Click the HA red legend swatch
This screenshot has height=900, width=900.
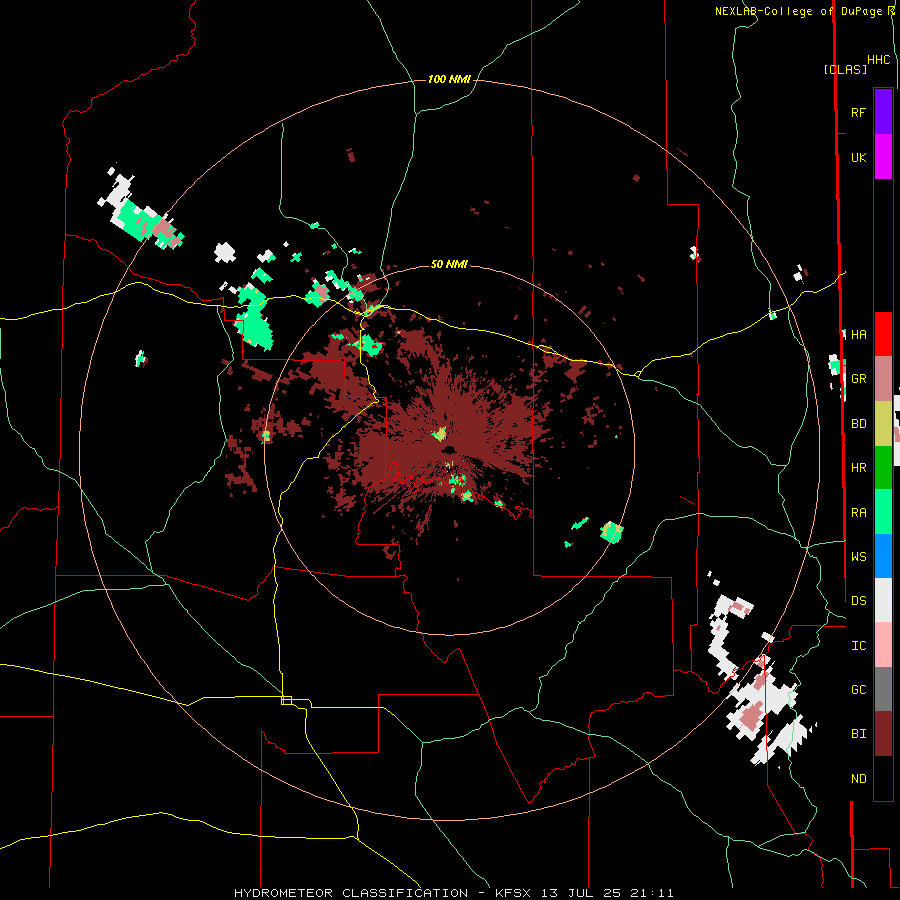[x=883, y=334]
